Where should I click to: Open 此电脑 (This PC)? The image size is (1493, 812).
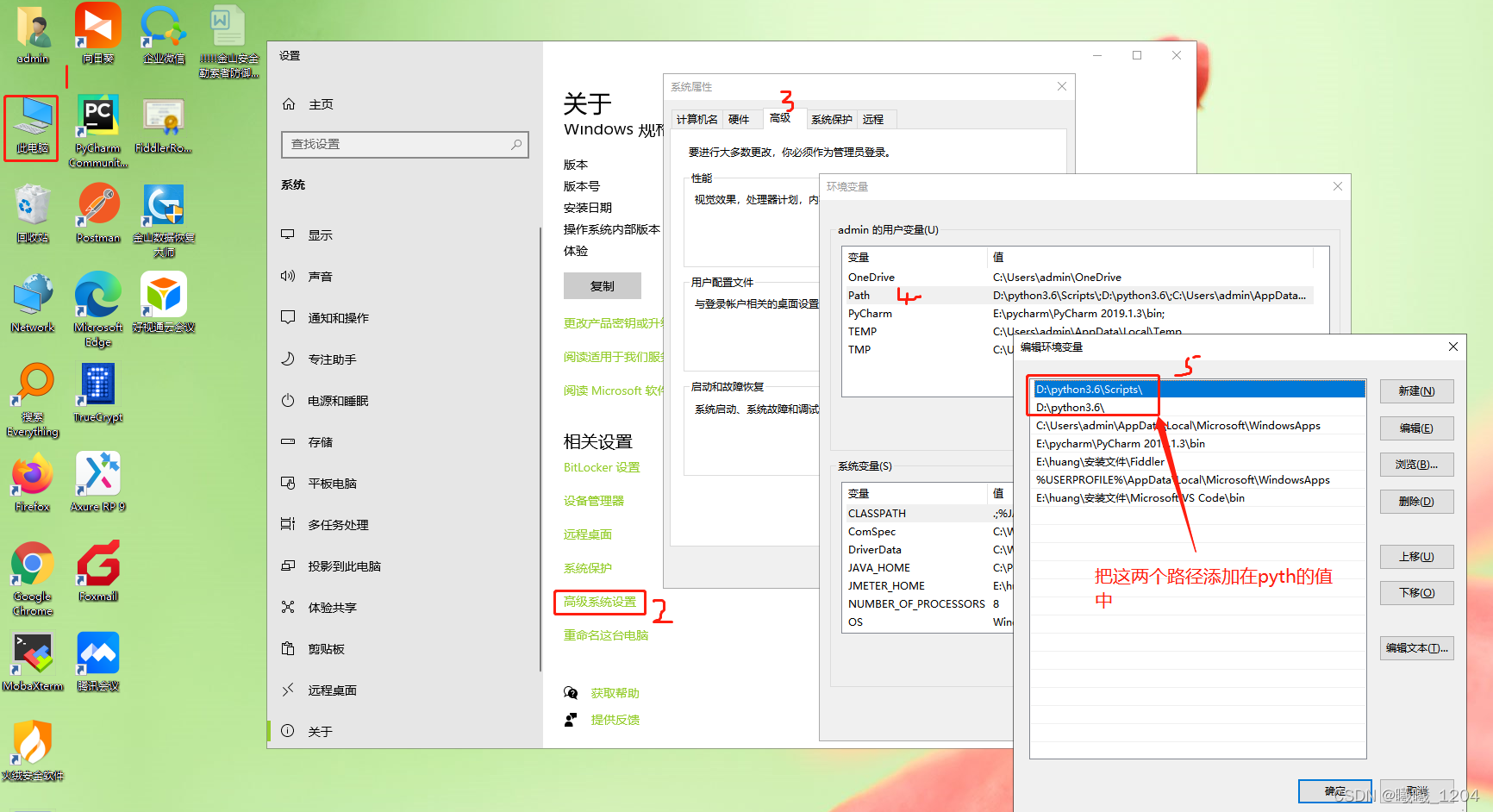(x=31, y=125)
